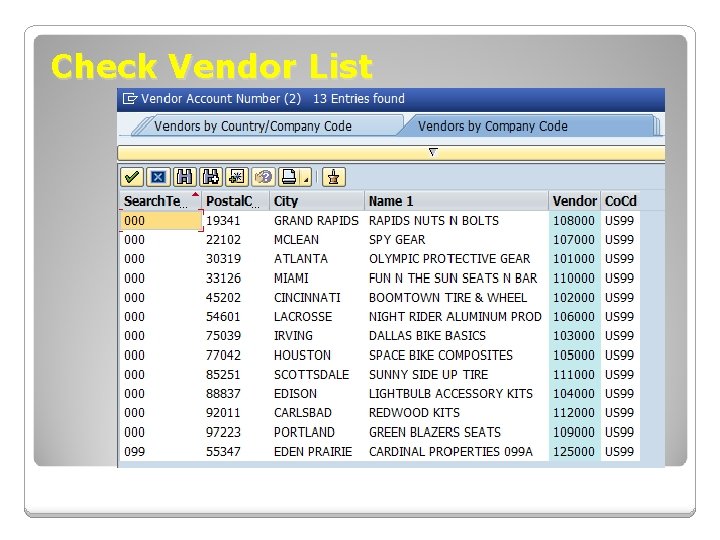
Task: Select vendor number 104000
Action: coord(574,394)
